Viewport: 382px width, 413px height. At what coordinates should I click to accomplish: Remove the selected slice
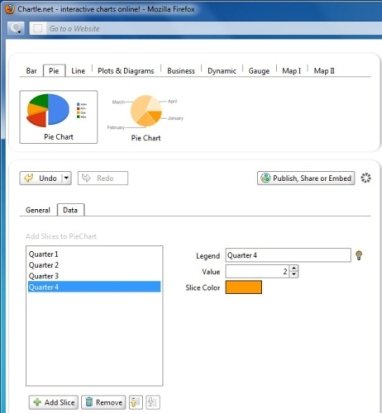pos(104,402)
